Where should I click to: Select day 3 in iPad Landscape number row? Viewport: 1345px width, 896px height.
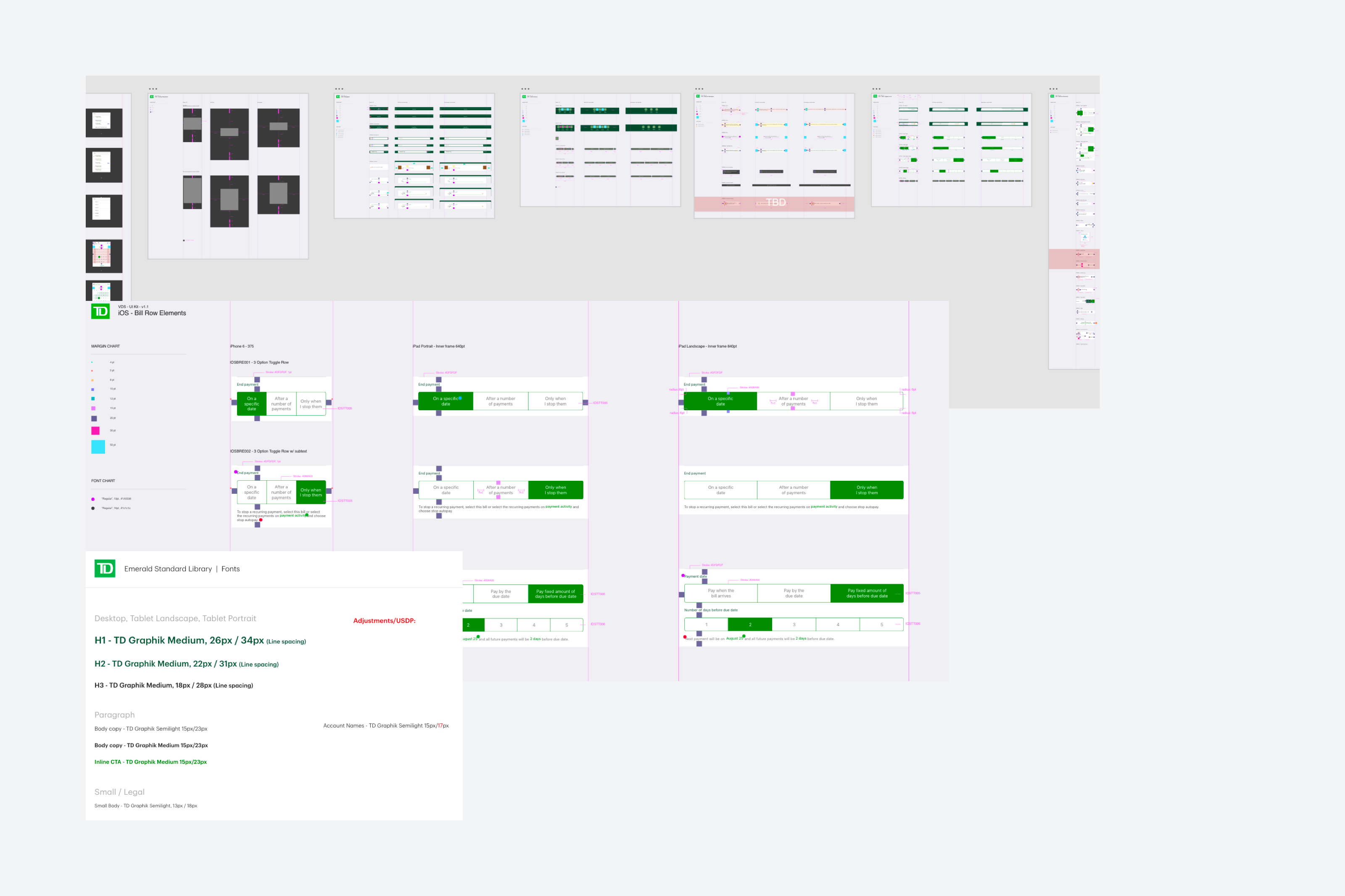[794, 625]
